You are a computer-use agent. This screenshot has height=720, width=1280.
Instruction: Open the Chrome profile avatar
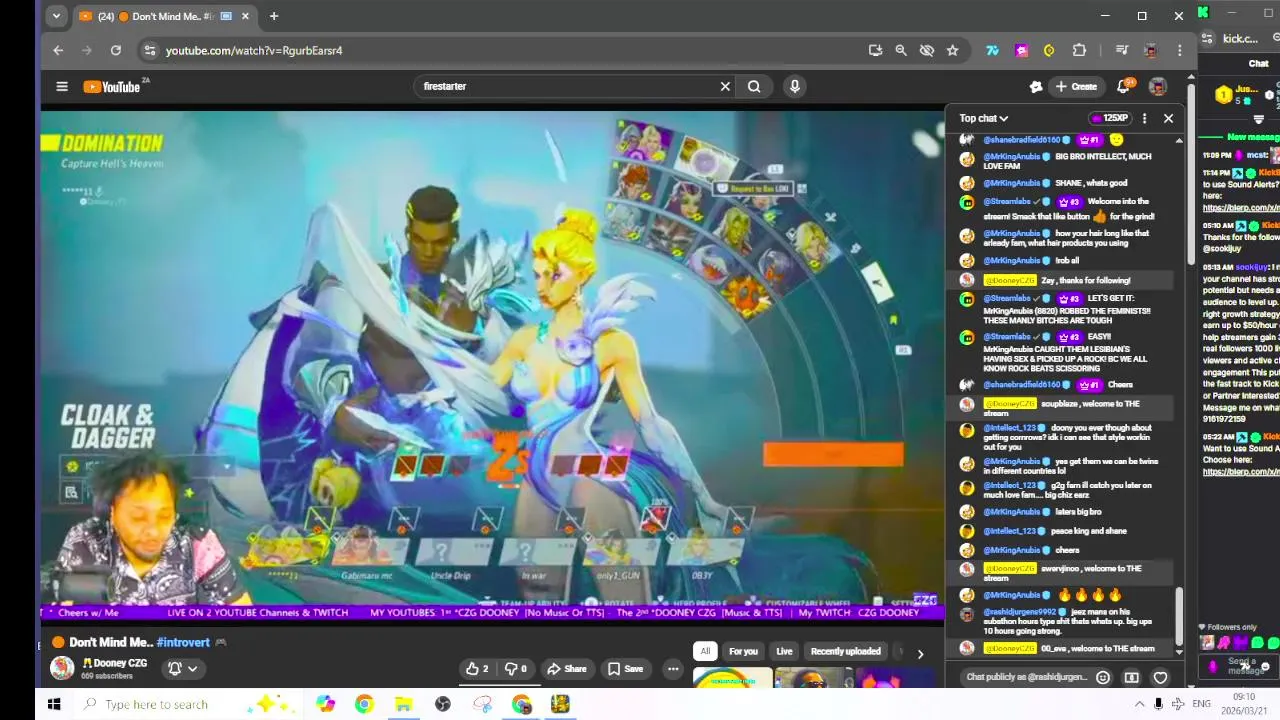(x=1151, y=50)
